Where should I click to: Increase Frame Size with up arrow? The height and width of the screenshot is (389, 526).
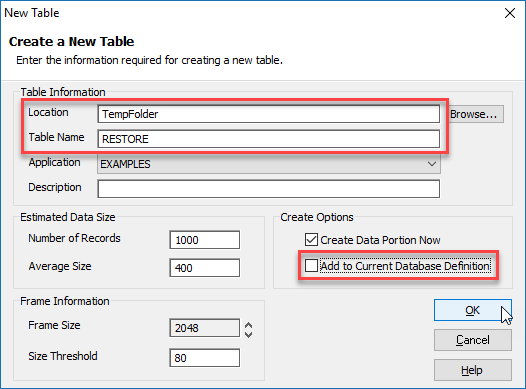(248, 325)
